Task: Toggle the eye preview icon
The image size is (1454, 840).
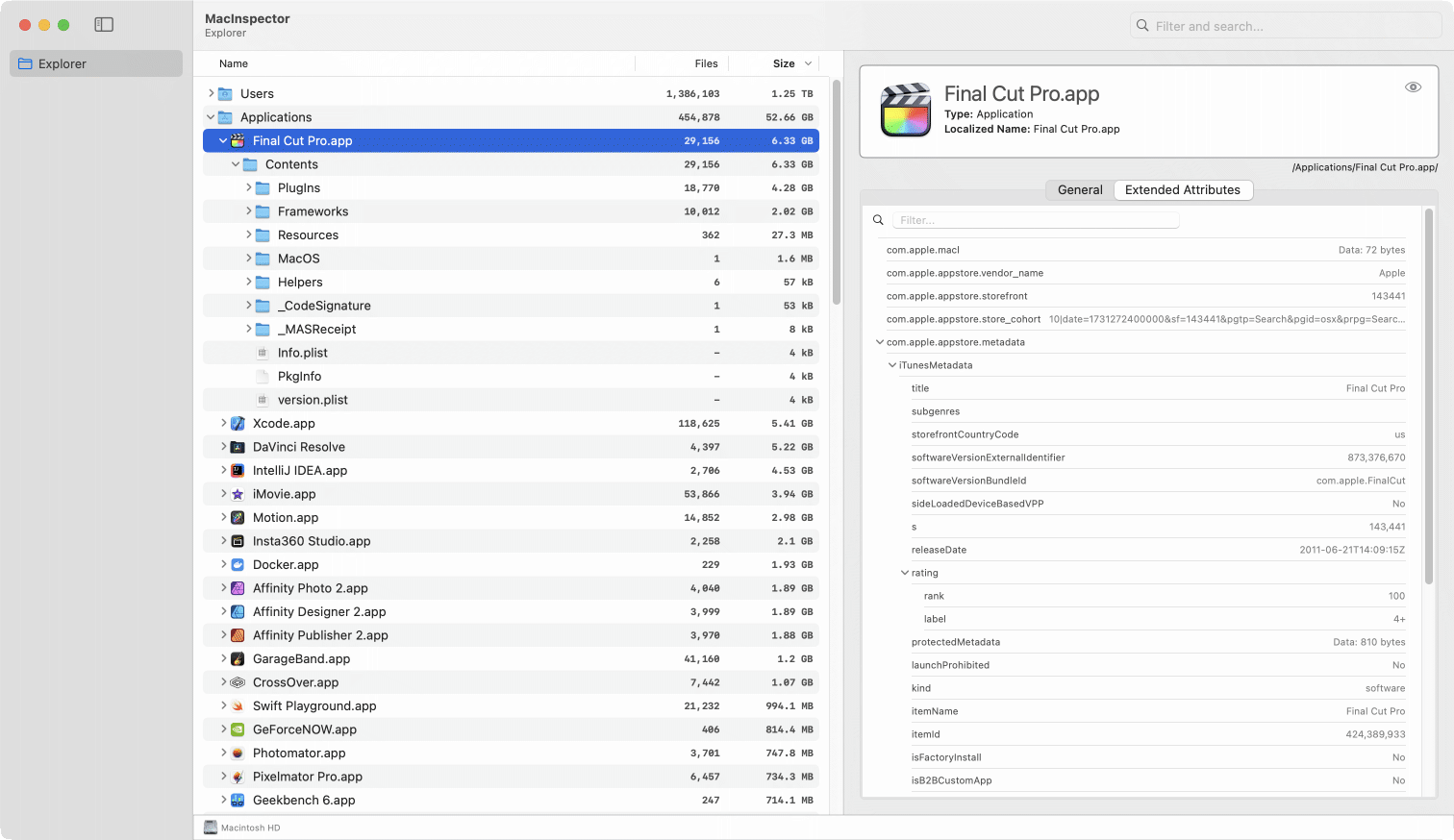Action: point(1413,86)
